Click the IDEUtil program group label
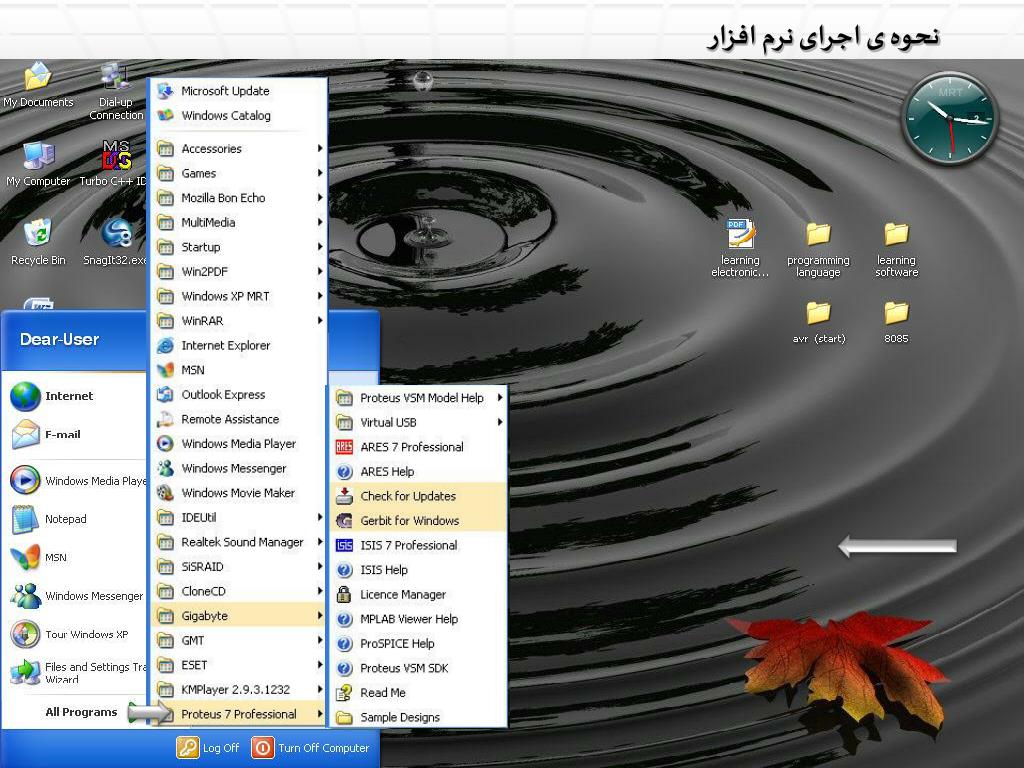This screenshot has height=768, width=1024. 199,517
